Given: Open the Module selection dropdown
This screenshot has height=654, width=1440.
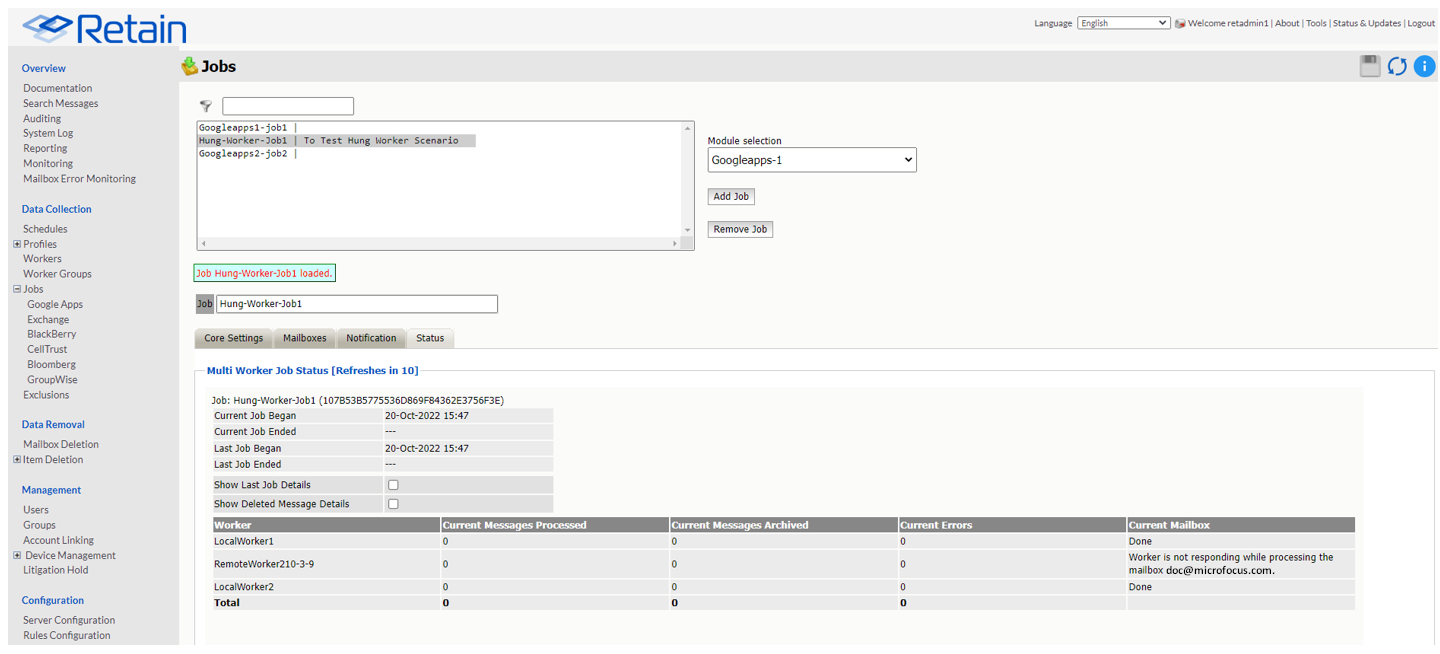Looking at the screenshot, I should [811, 160].
